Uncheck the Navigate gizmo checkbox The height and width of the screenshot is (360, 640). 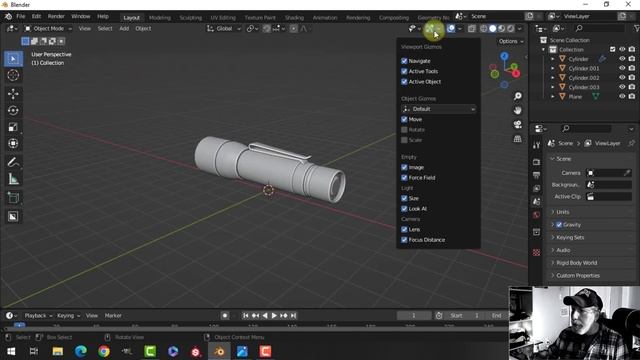click(404, 61)
